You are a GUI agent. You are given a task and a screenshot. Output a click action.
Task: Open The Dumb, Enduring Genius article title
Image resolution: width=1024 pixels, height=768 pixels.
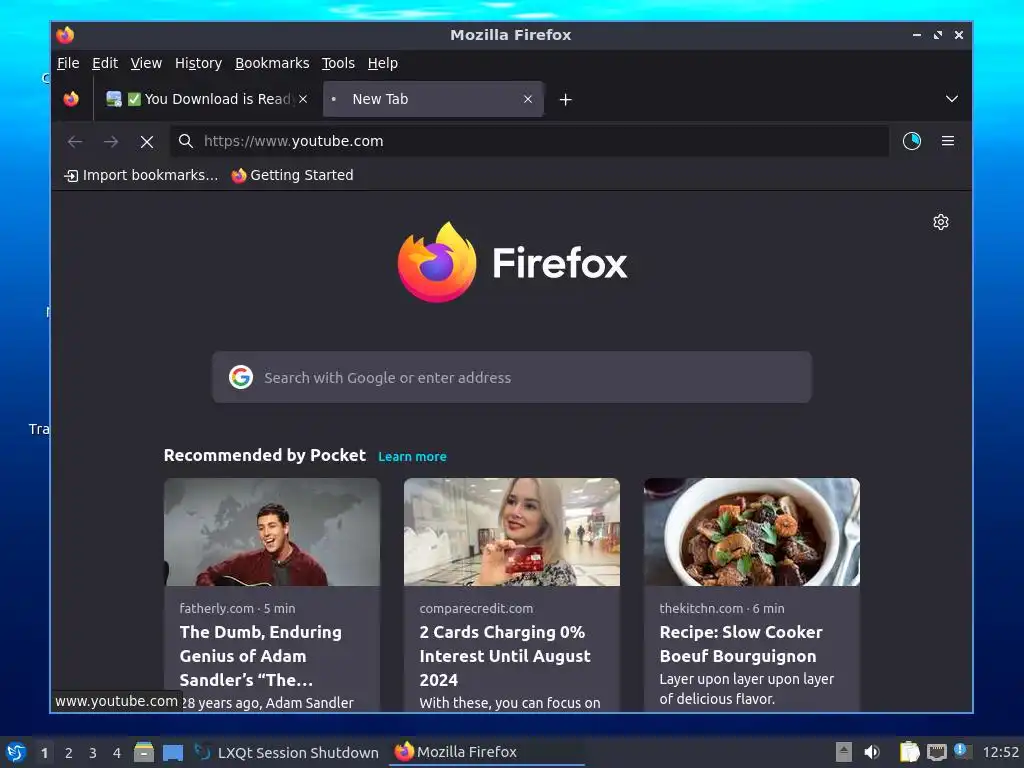coord(261,656)
